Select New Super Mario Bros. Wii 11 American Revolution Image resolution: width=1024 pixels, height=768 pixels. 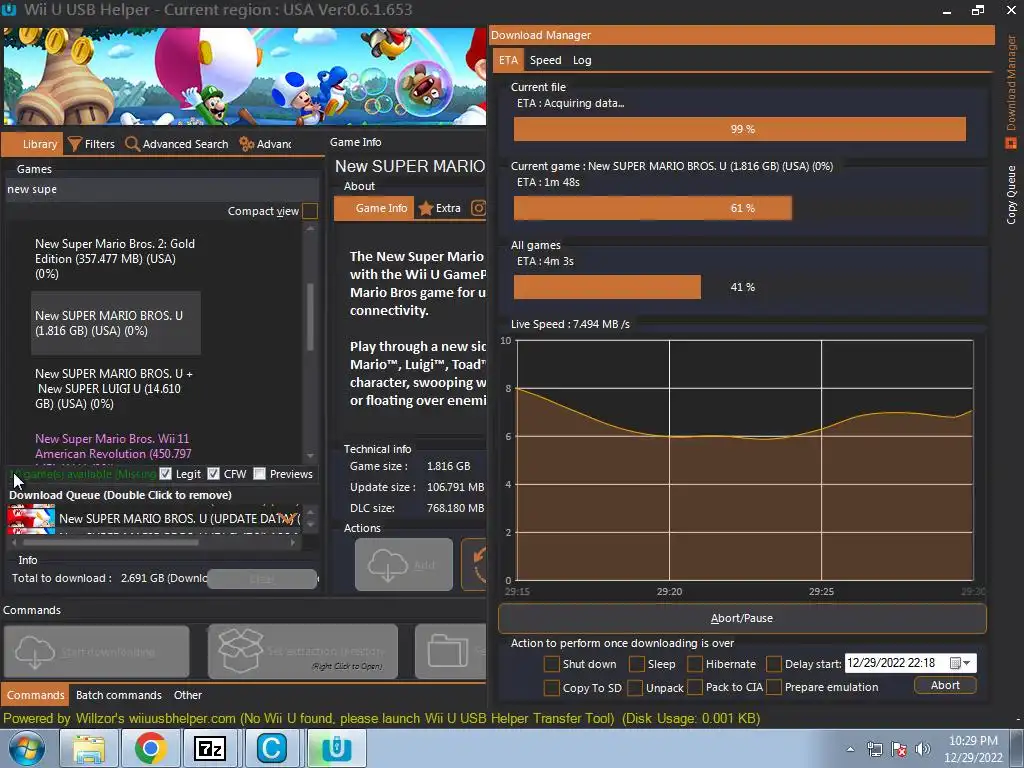116,447
